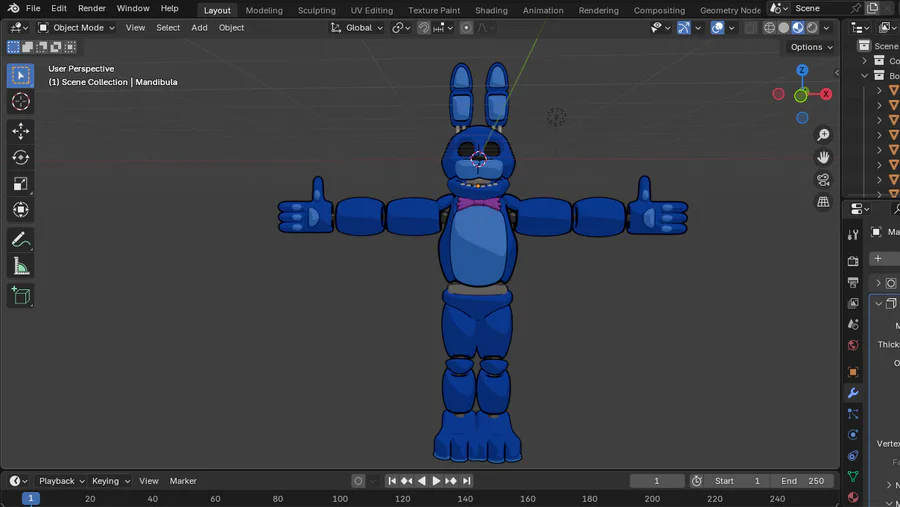Select the Add Cube tool
The height and width of the screenshot is (507, 900).
click(x=21, y=296)
